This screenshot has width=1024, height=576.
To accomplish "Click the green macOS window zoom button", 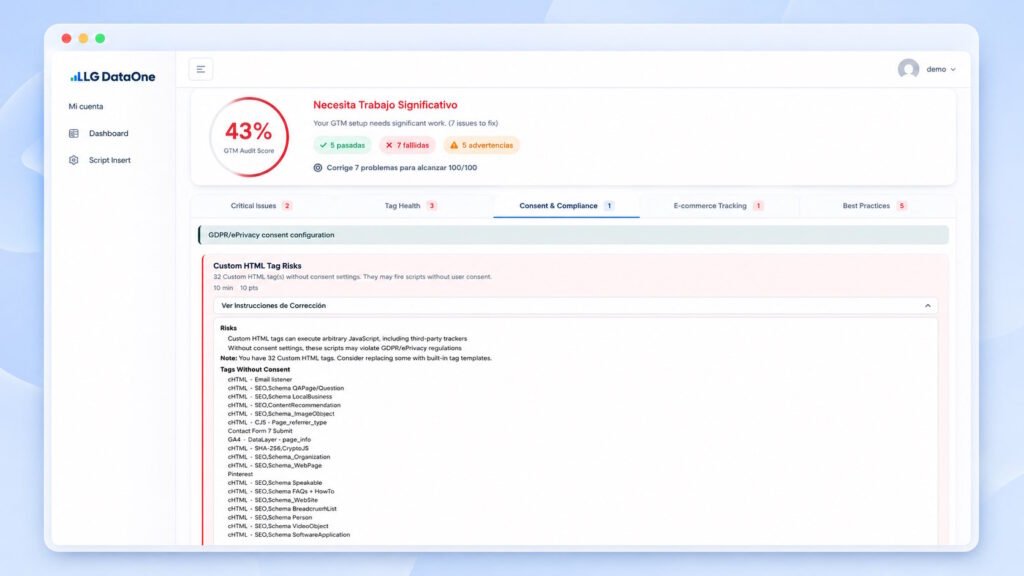I will [100, 39].
